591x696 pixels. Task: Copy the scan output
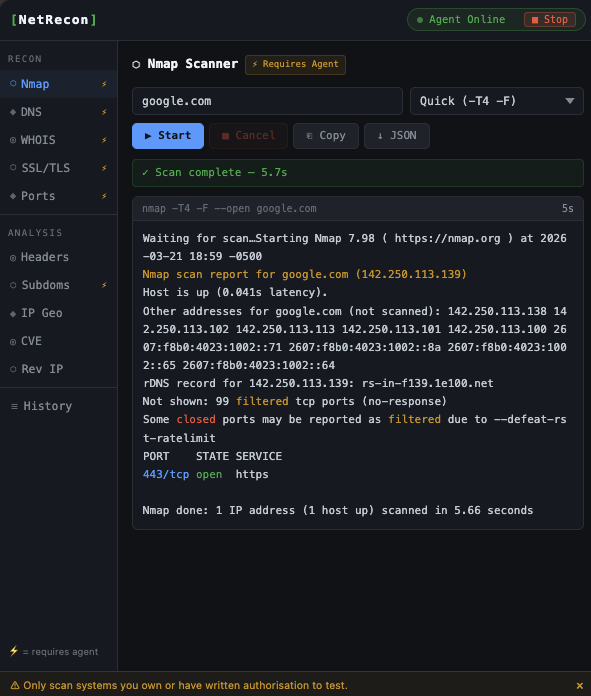coord(325,136)
